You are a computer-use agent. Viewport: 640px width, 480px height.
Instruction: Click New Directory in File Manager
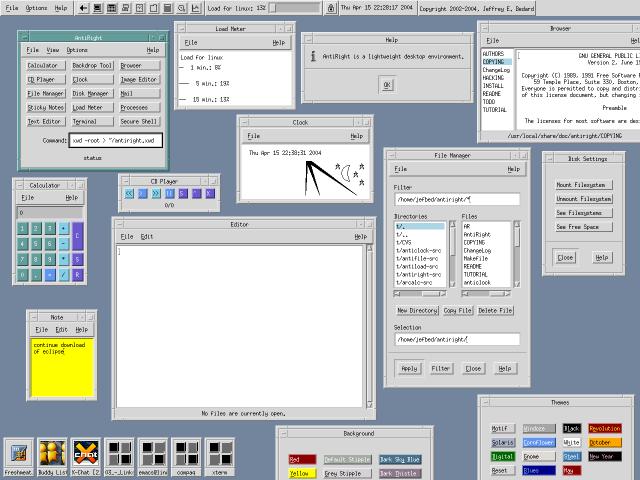[x=417, y=311]
